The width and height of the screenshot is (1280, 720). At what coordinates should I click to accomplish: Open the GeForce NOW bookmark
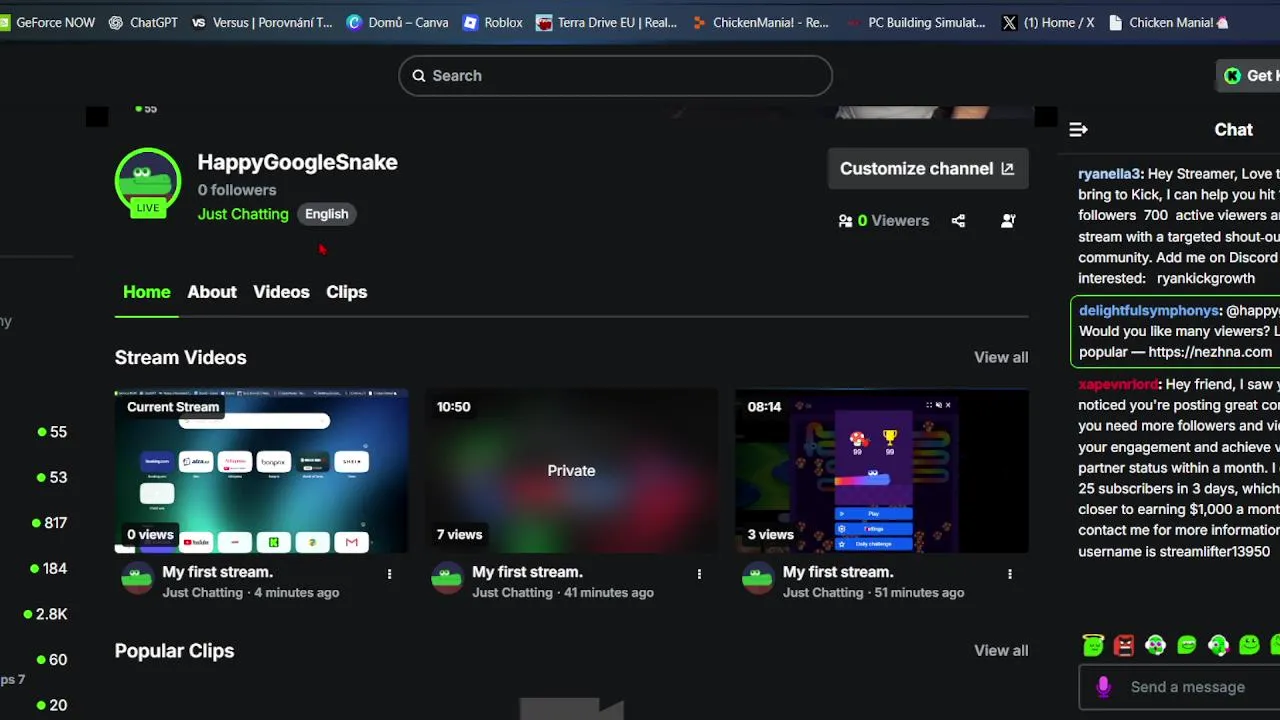47,22
